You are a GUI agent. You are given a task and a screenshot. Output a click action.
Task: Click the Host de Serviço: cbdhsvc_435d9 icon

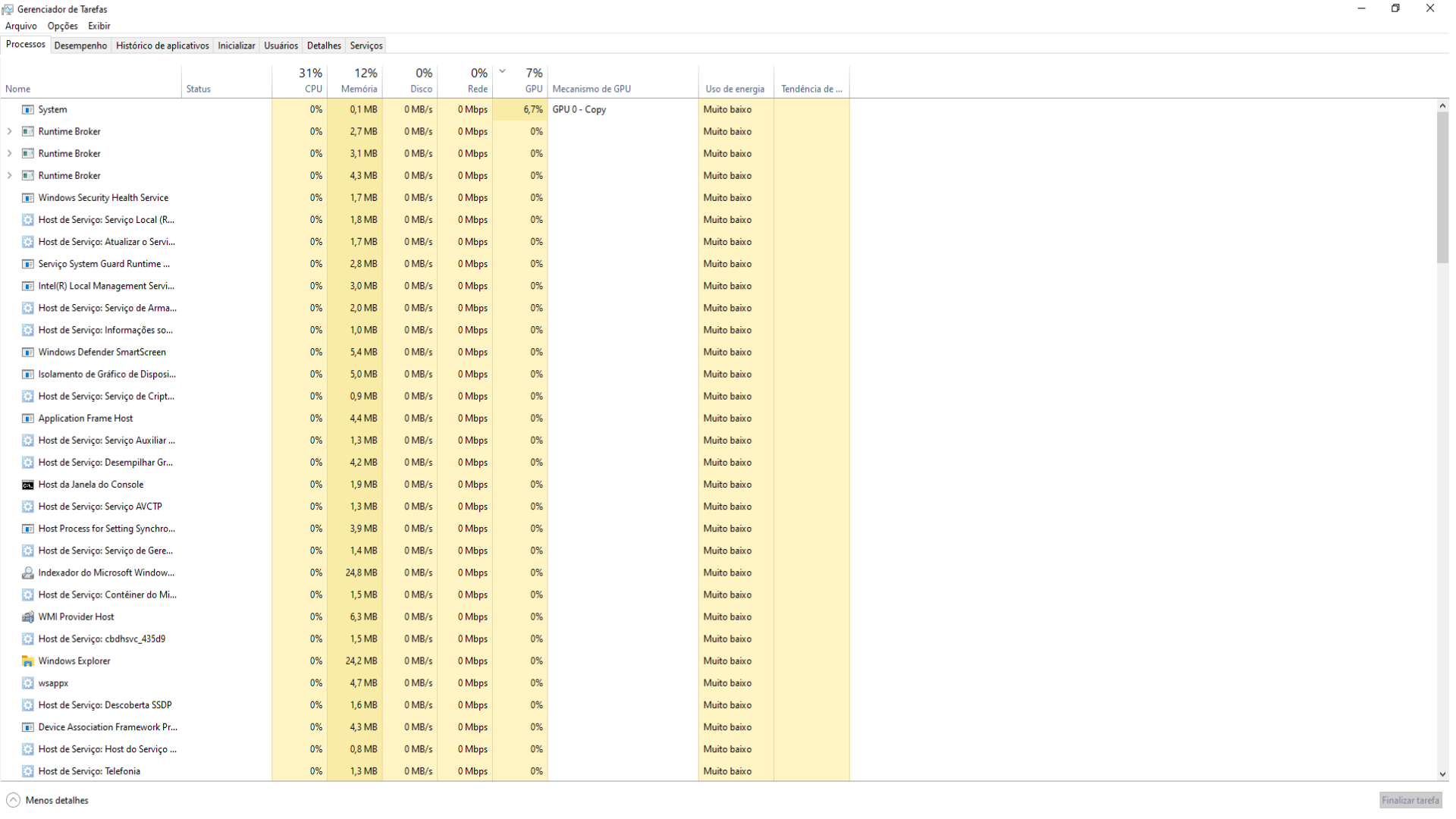click(28, 639)
